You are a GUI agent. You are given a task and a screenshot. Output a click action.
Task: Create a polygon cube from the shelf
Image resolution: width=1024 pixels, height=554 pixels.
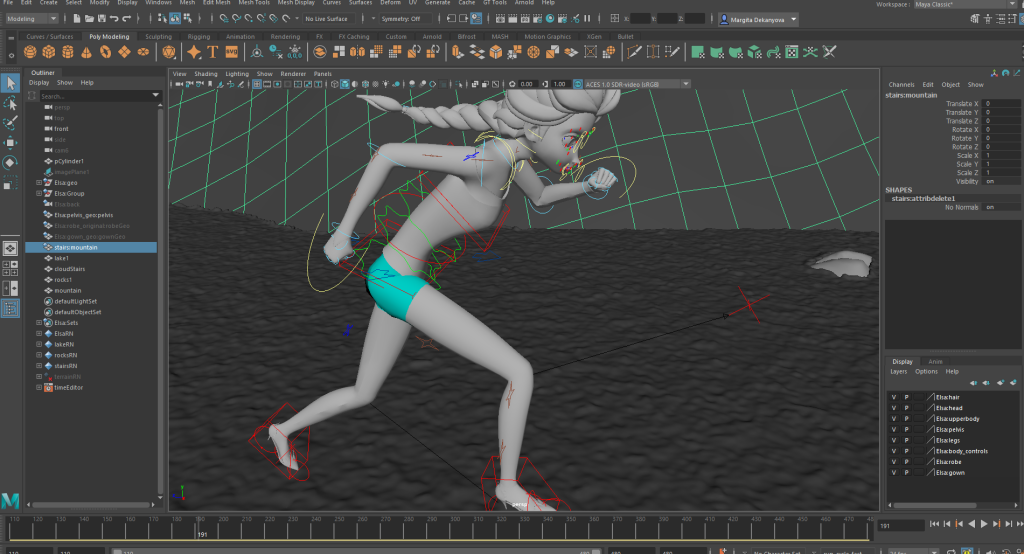coord(49,52)
